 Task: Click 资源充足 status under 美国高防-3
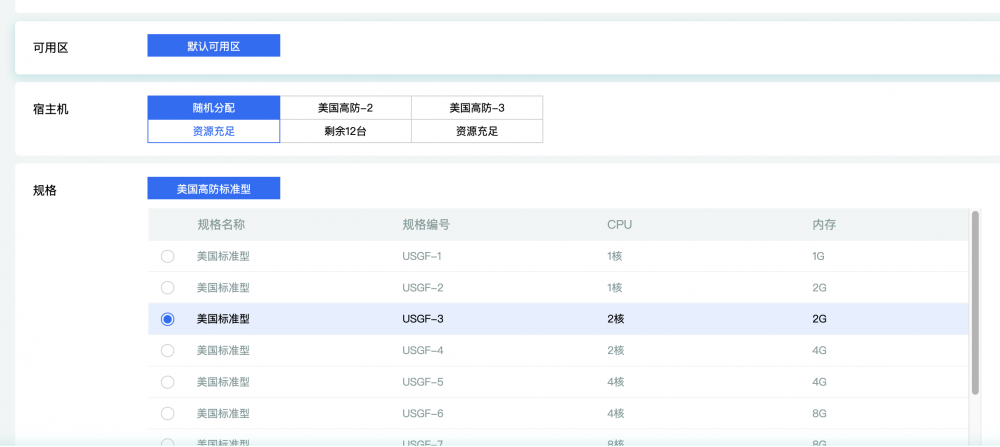(477, 131)
